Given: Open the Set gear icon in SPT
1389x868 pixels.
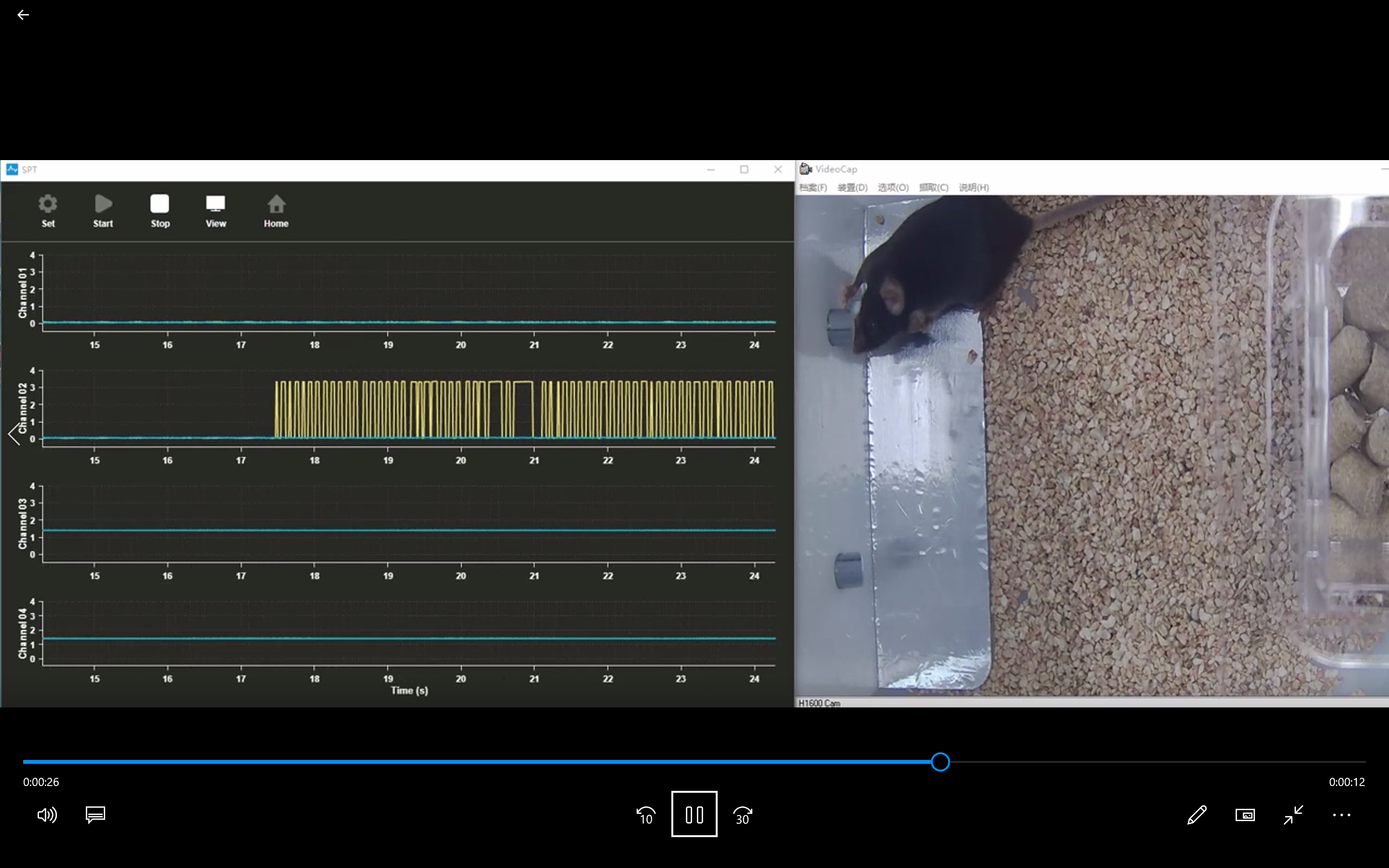Looking at the screenshot, I should pyautogui.click(x=48, y=210).
